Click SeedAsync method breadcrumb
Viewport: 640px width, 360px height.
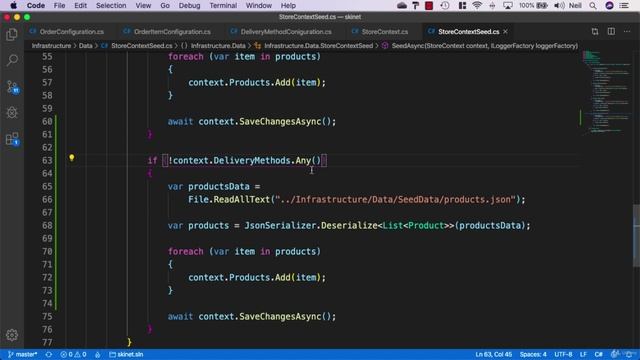[484, 46]
